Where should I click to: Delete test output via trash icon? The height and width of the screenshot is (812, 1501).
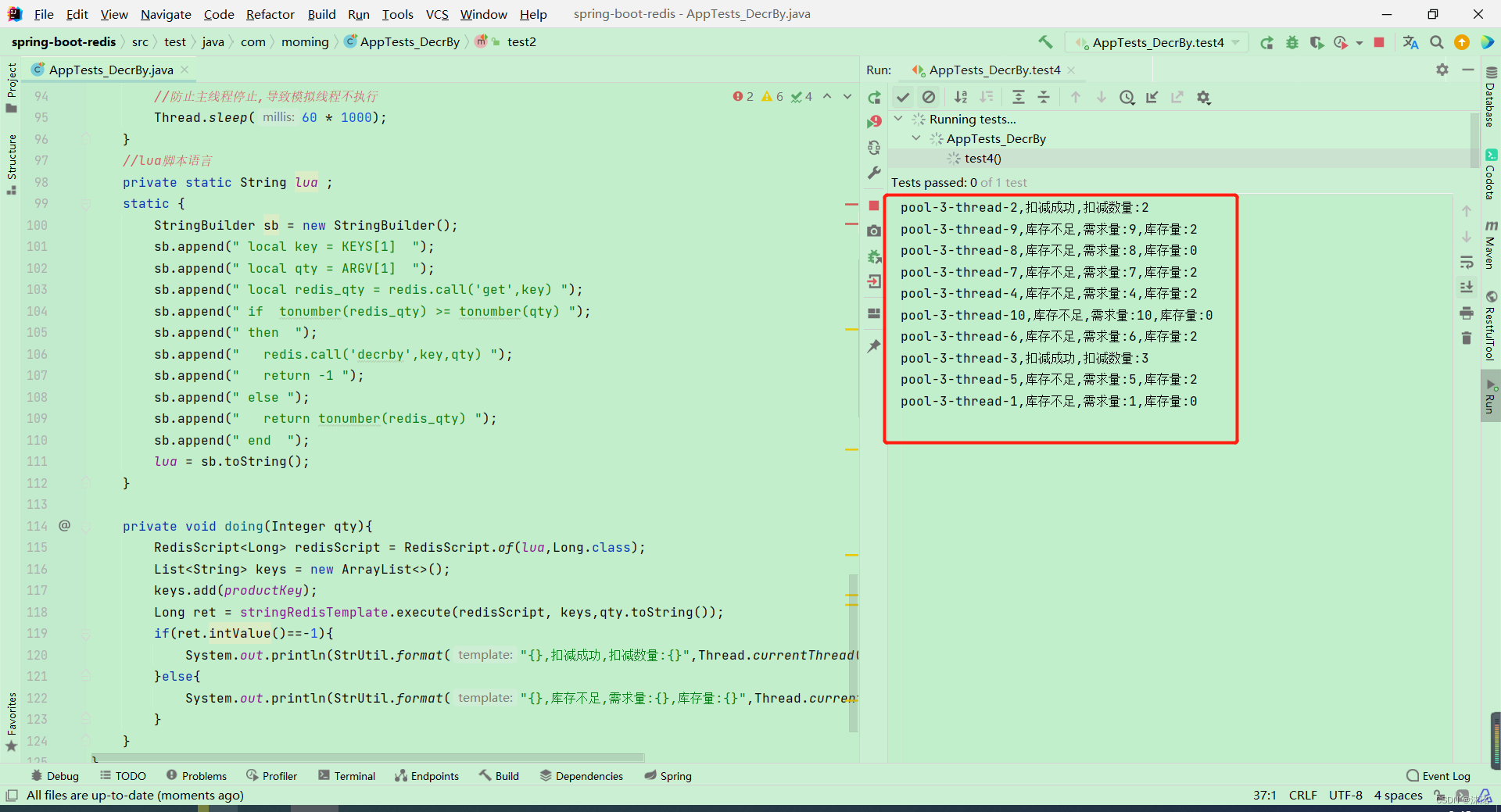[1467, 338]
